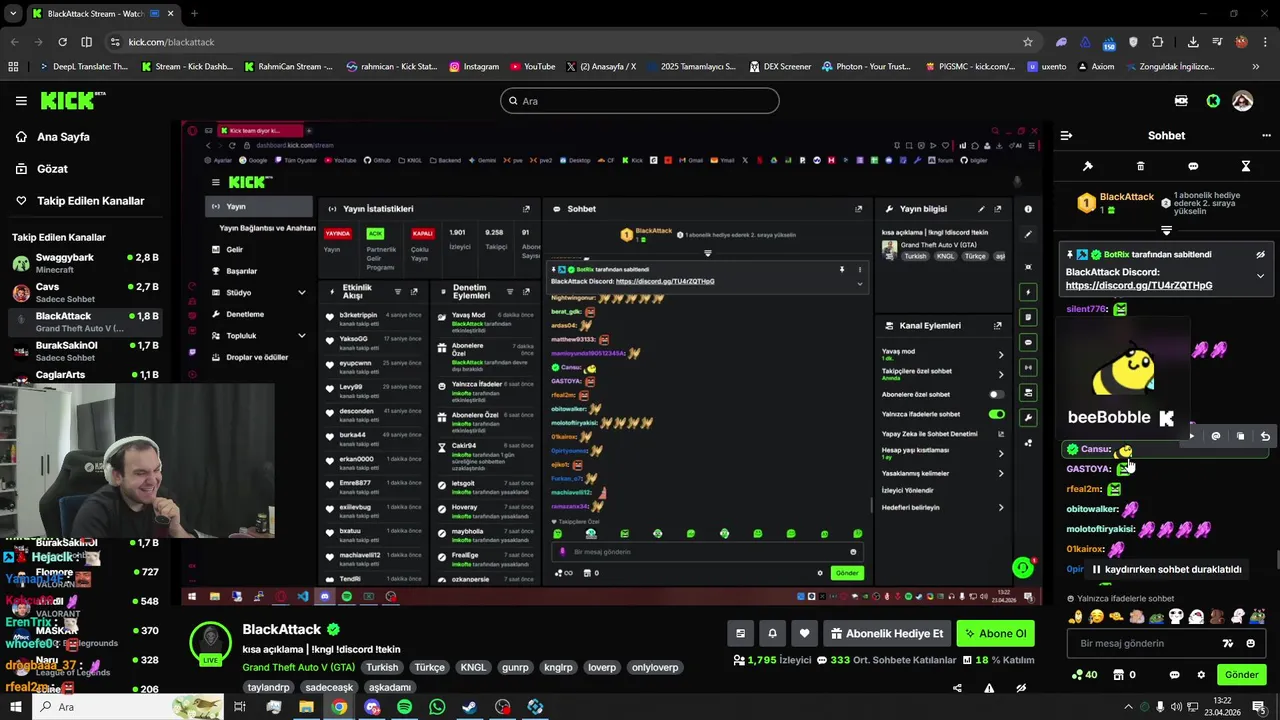Open the user profile avatar in header

point(1243,101)
